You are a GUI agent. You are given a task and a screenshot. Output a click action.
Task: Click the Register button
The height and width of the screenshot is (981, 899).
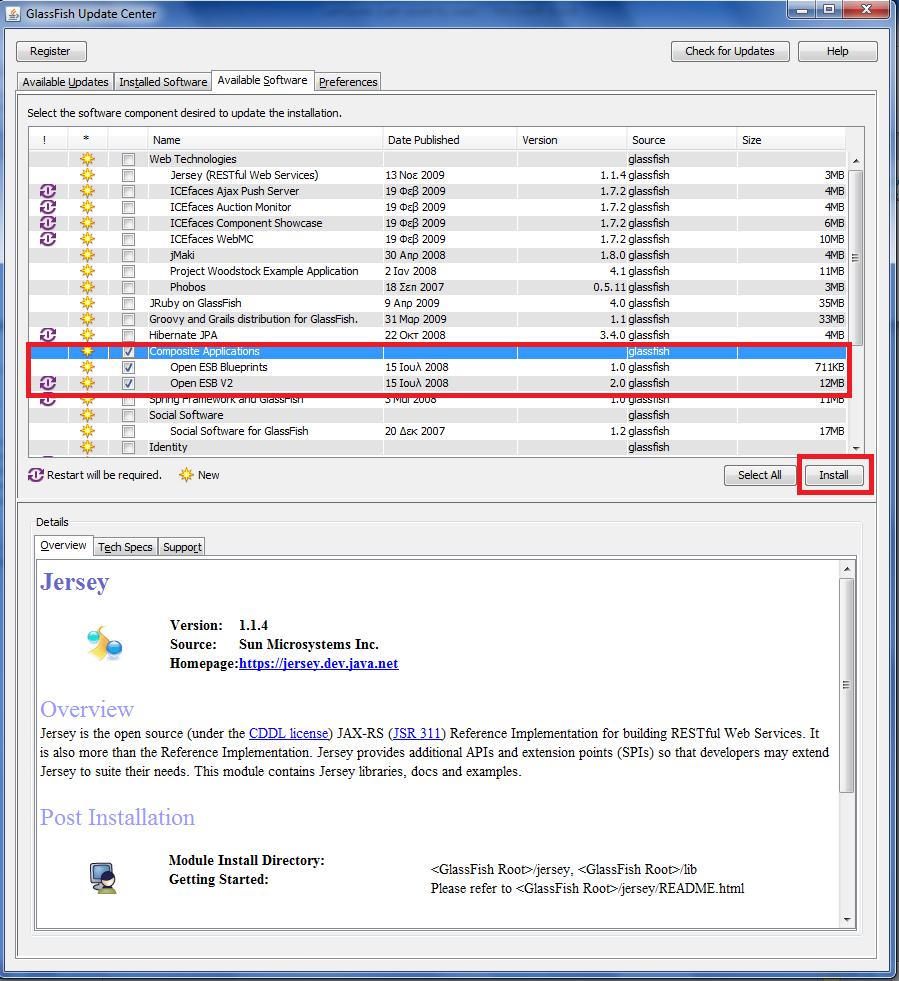[51, 51]
